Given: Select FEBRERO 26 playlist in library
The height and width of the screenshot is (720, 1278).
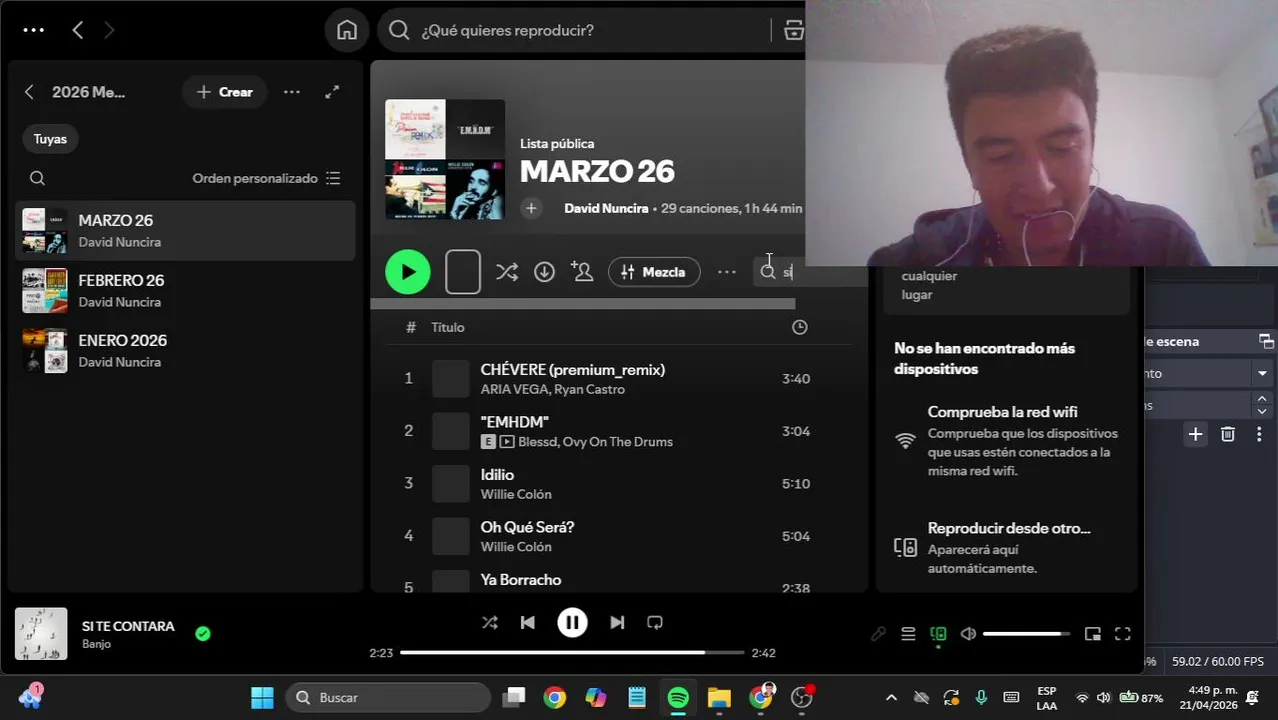Looking at the screenshot, I should tap(185, 290).
